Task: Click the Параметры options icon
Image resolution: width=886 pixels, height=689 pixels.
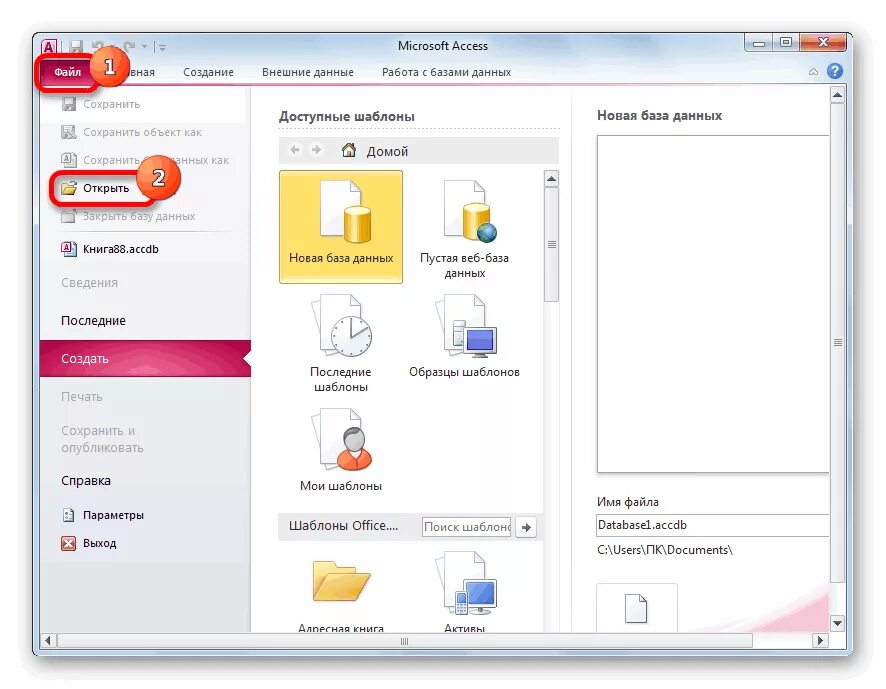Action: (x=68, y=515)
